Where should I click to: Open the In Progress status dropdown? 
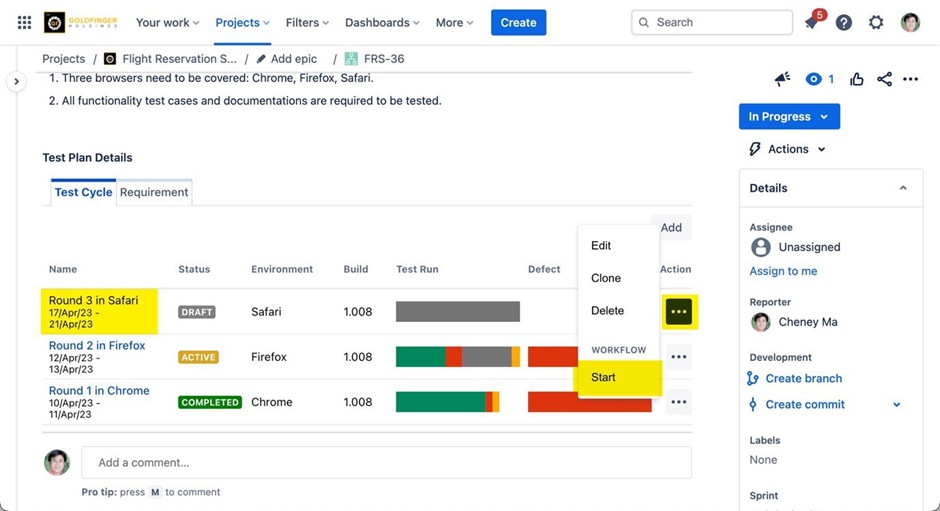pos(789,117)
